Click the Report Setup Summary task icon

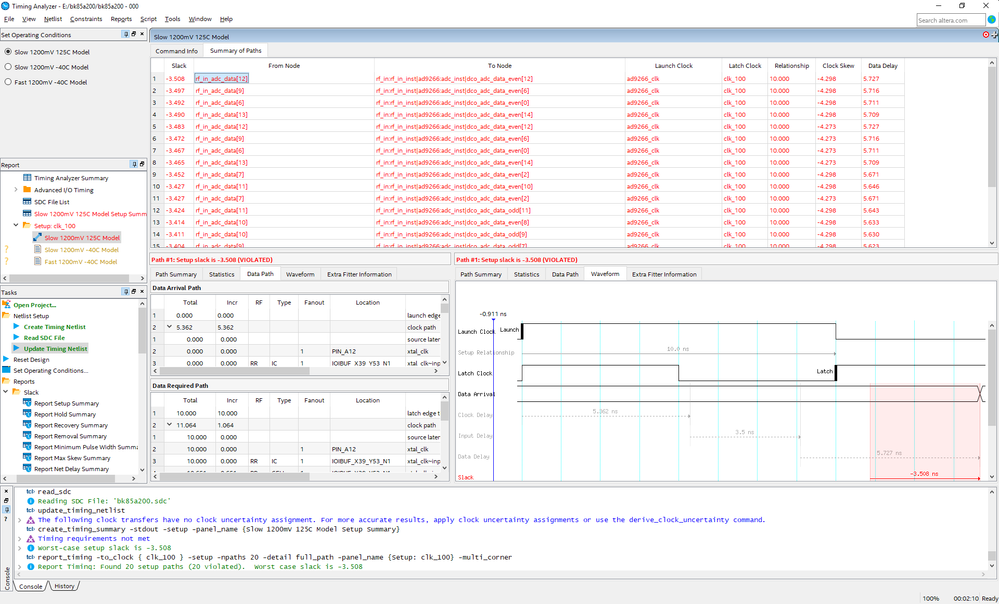(27, 403)
